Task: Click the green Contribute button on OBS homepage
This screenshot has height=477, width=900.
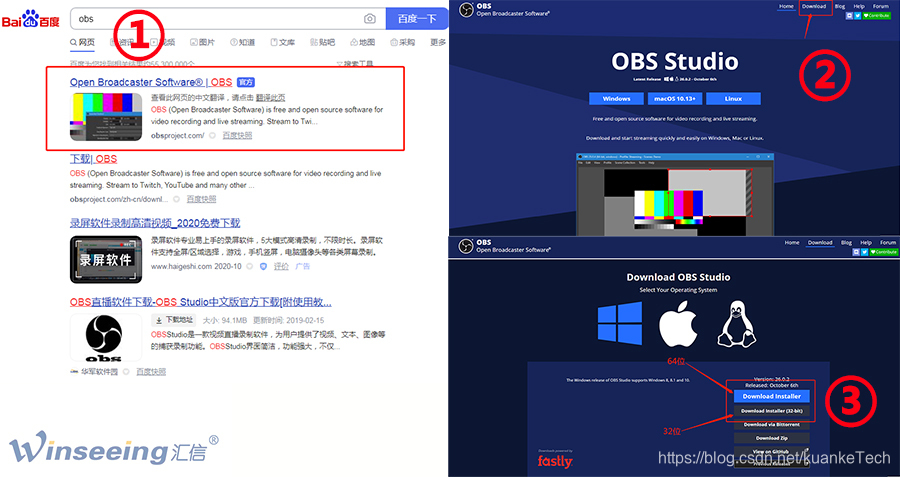Action: [876, 15]
